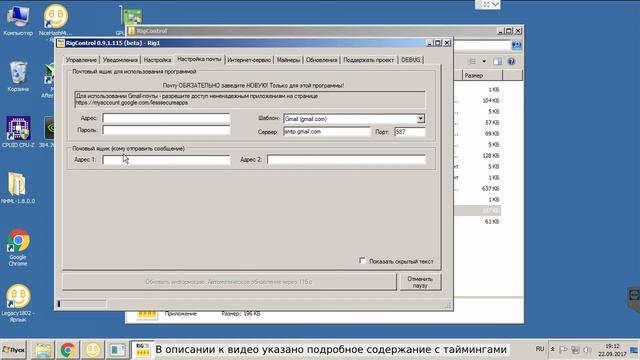Click the Отменить паузу button
Screen dimensions: 640x360
pos(420,282)
